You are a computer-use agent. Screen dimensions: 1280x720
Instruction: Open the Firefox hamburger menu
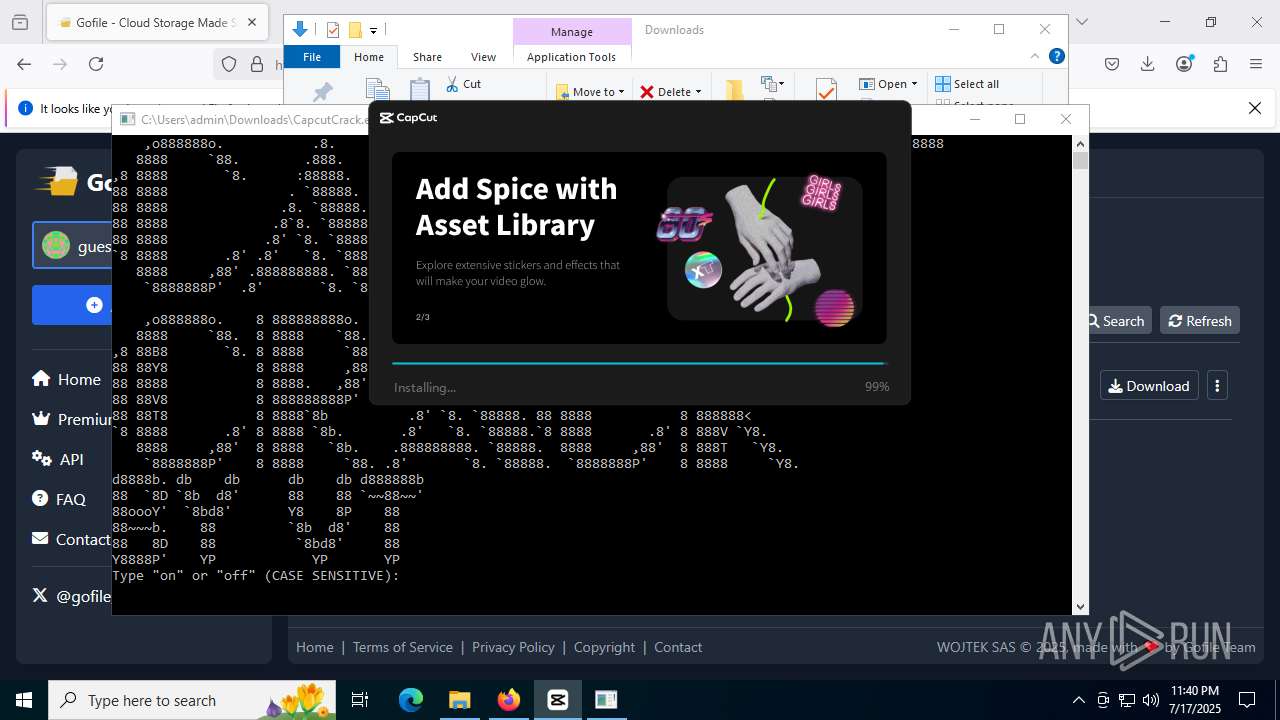click(1256, 64)
